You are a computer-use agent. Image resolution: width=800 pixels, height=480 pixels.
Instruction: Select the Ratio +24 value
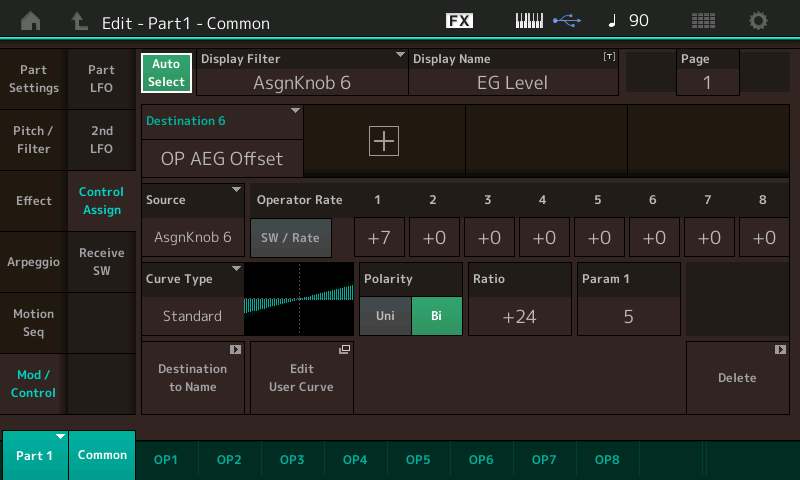click(519, 315)
